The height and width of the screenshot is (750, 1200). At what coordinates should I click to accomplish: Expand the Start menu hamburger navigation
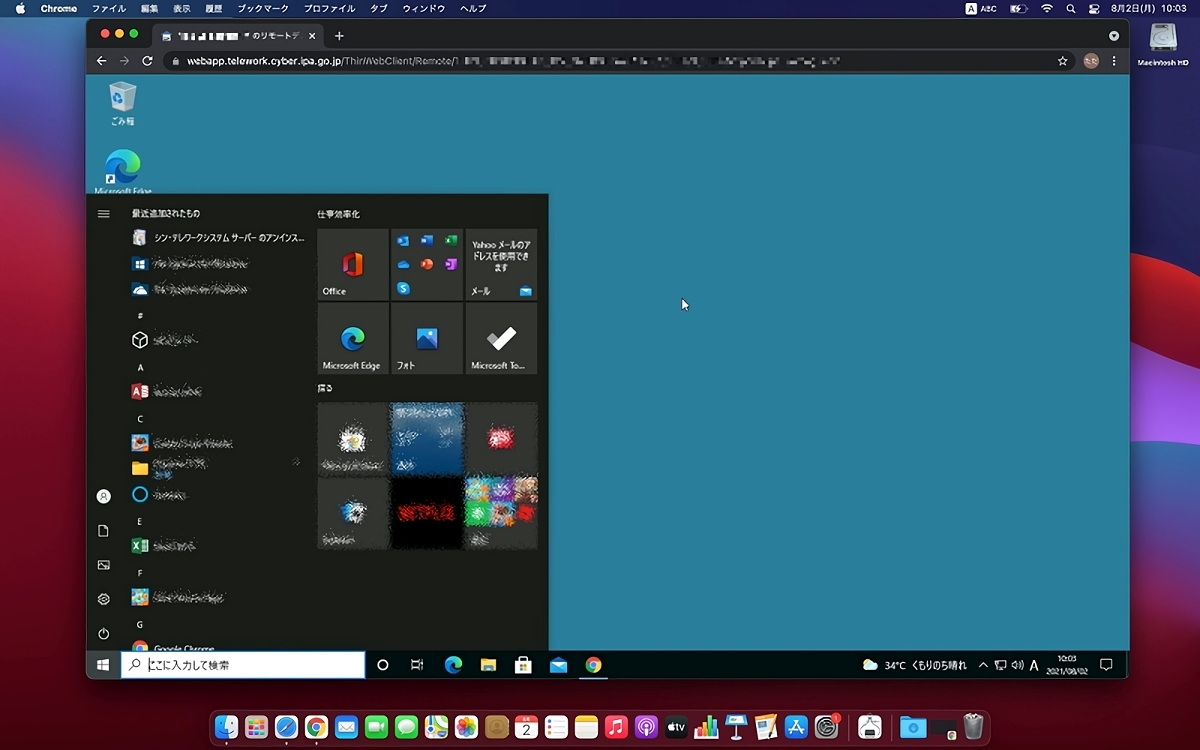(103, 213)
